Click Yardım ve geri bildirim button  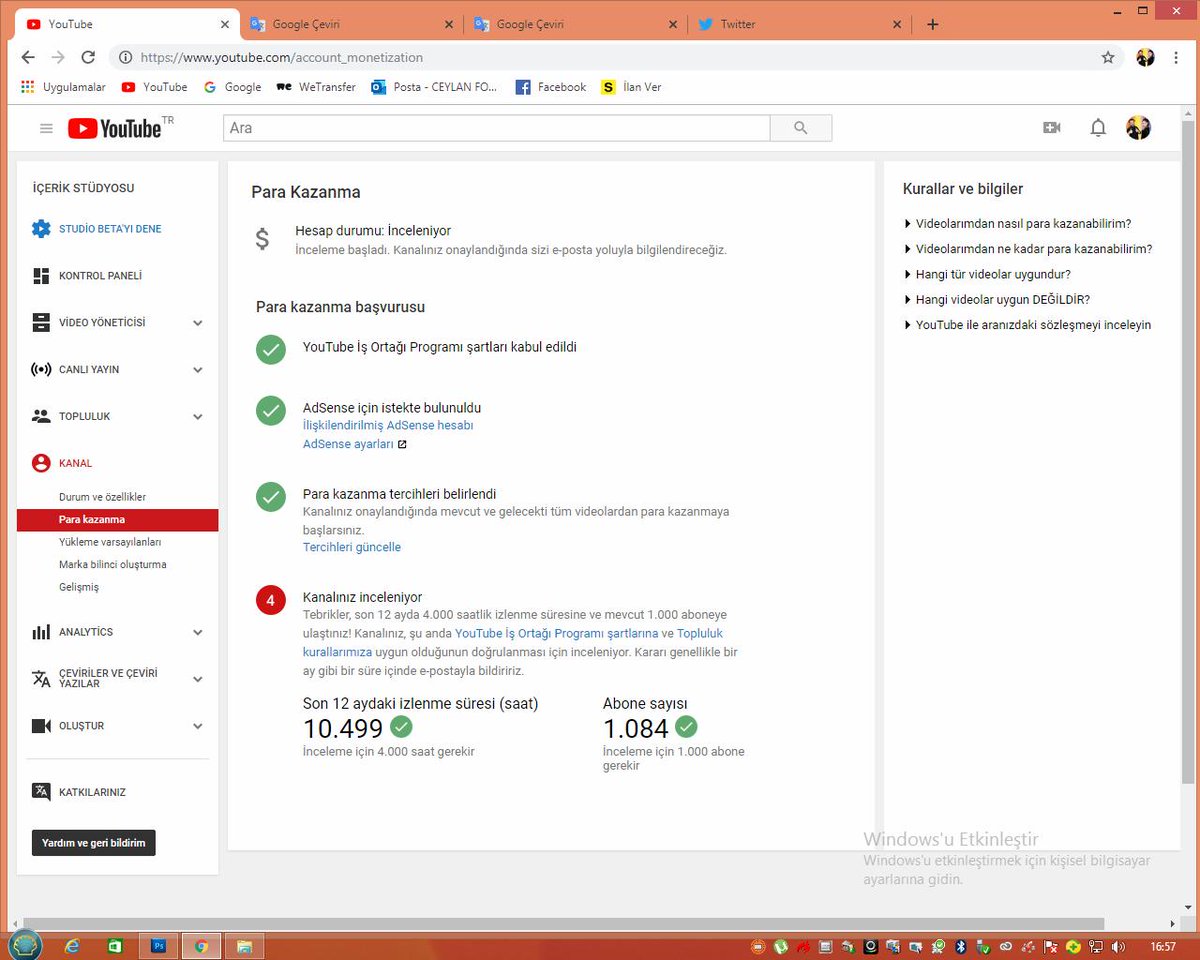pyautogui.click(x=94, y=843)
